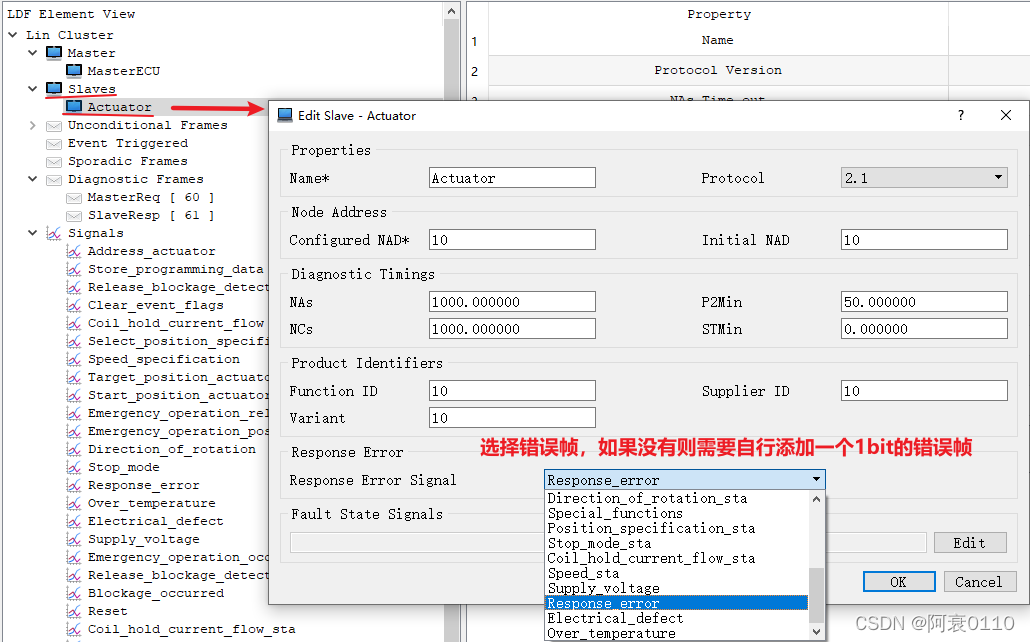Viewport: 1030px width, 642px height.
Task: Collapse the Lin Cluster tree node
Action: click(x=13, y=34)
